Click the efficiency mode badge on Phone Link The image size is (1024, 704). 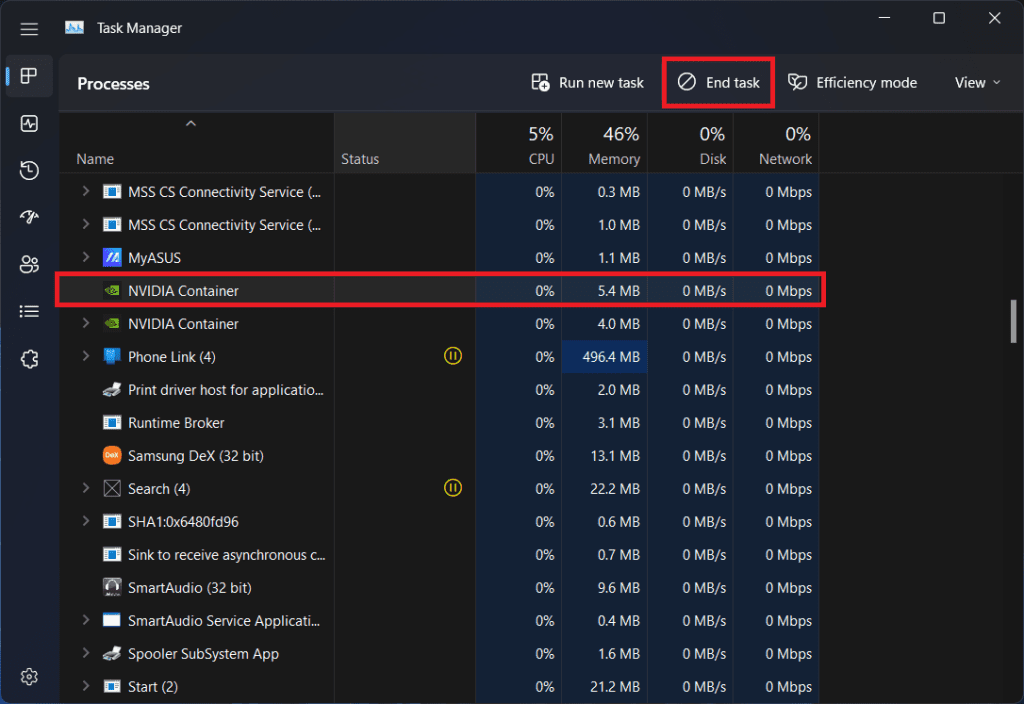coord(453,356)
